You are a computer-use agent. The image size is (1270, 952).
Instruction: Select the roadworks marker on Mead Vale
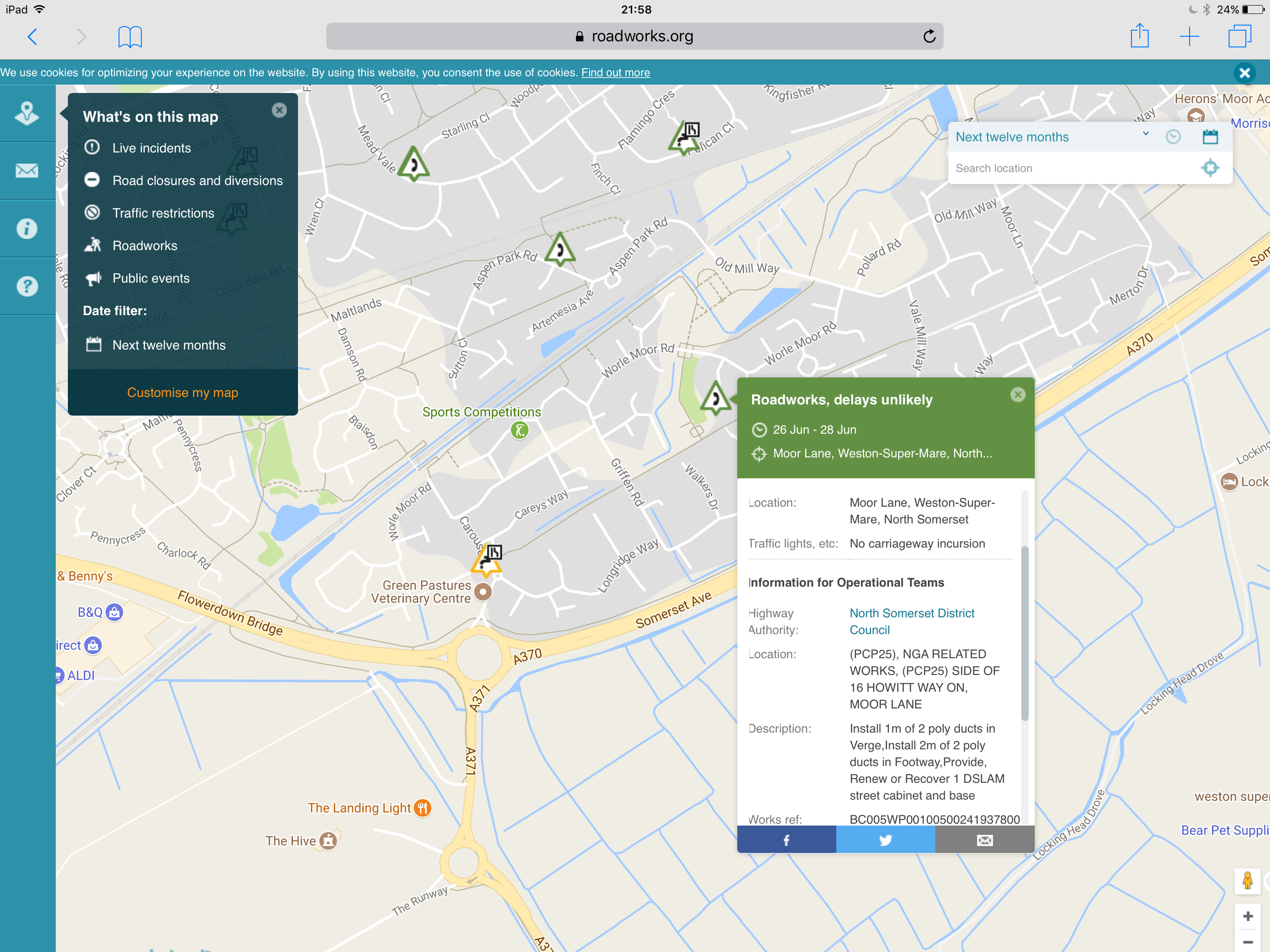point(413,164)
